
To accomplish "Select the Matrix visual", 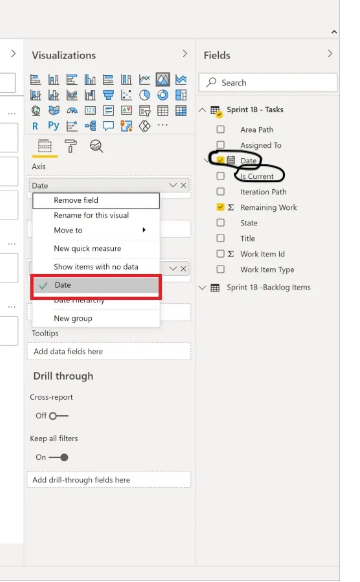I will click(181, 111).
